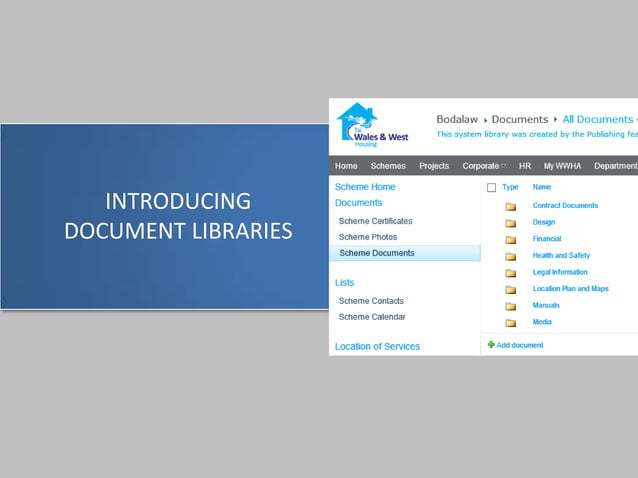
Task: Click the green plus Add document icon
Action: click(x=491, y=345)
